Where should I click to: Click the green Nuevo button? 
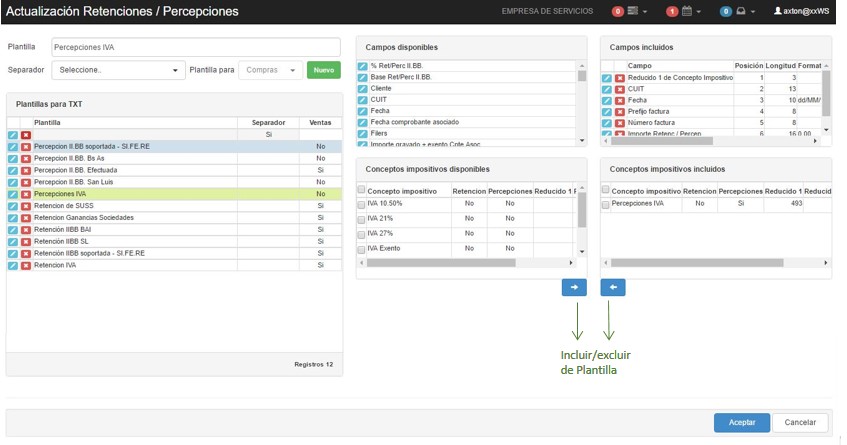pos(323,70)
